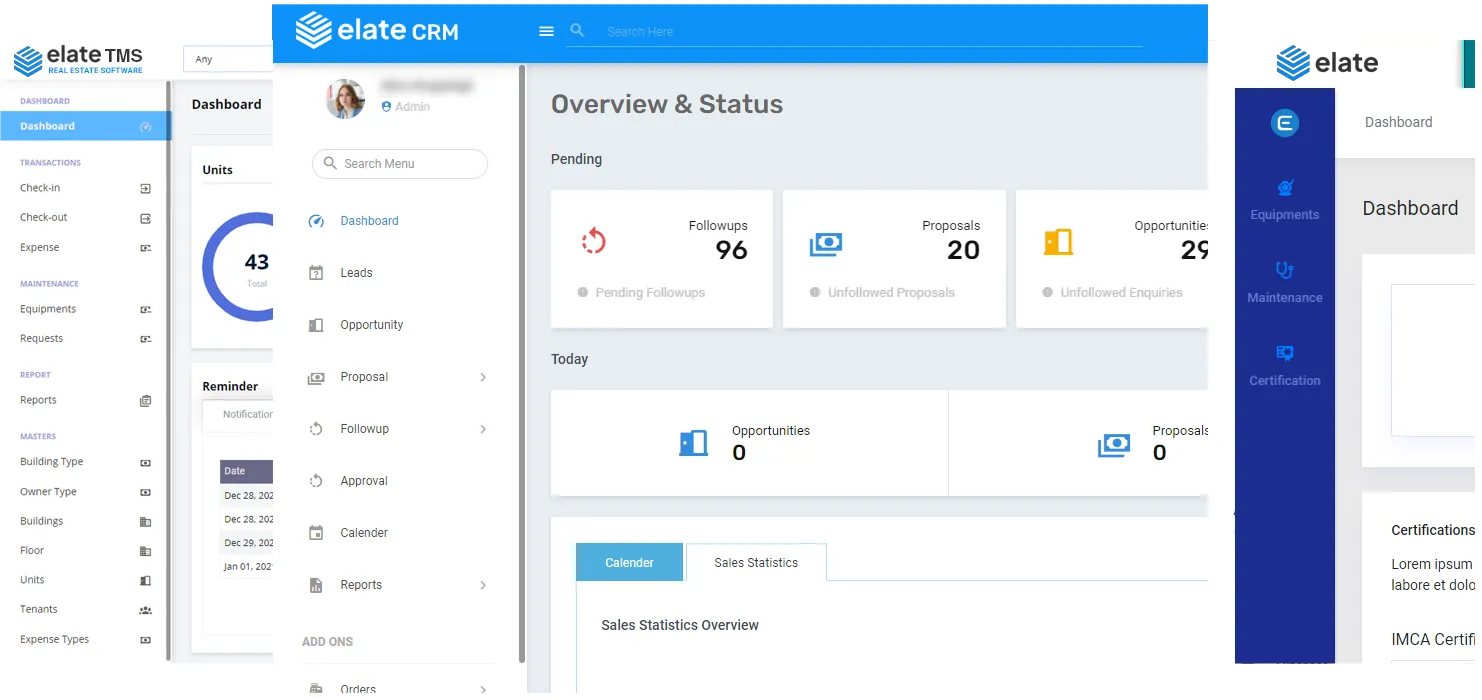
Task: Click the user avatar photo in CRM sidebar
Action: pyautogui.click(x=346, y=99)
